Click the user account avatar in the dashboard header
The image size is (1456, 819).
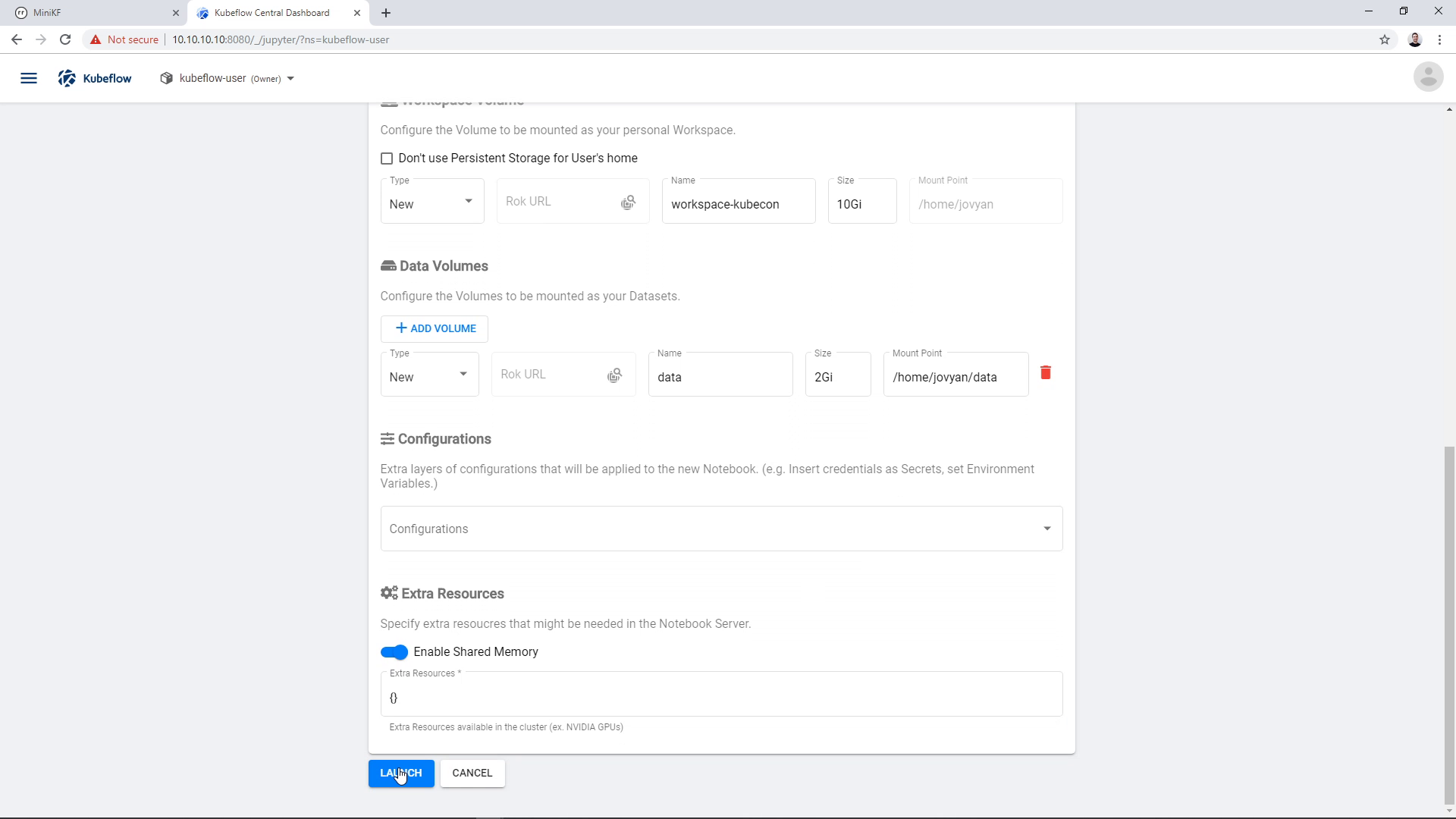pyautogui.click(x=1428, y=77)
